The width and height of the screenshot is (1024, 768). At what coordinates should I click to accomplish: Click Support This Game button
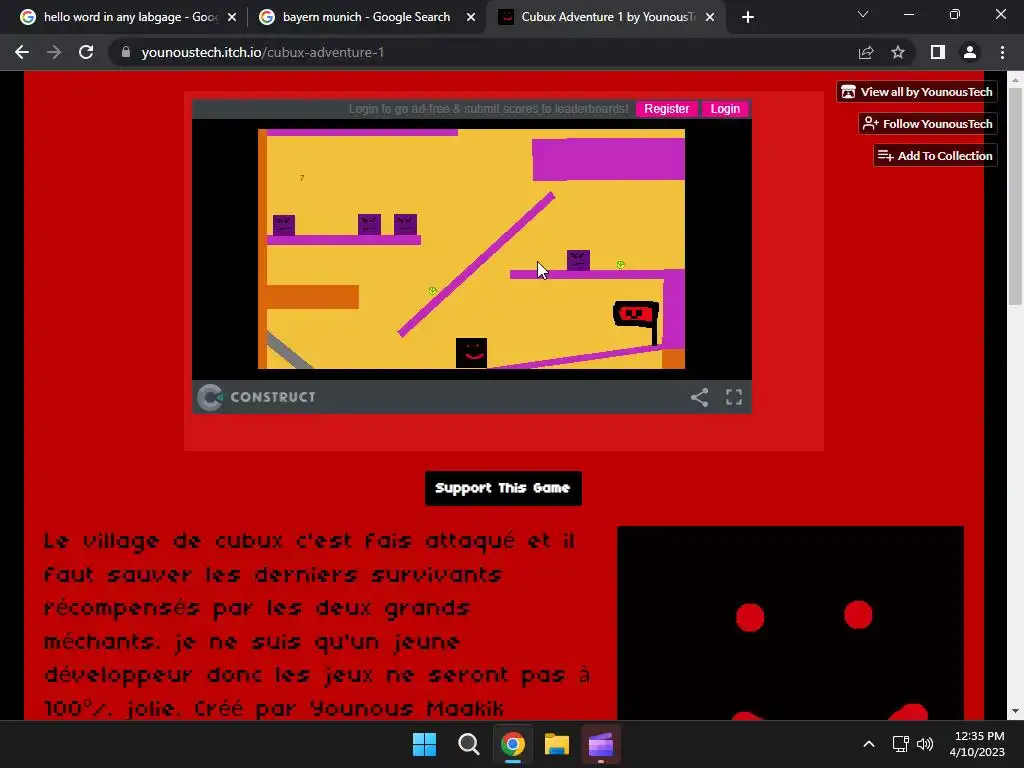[503, 488]
